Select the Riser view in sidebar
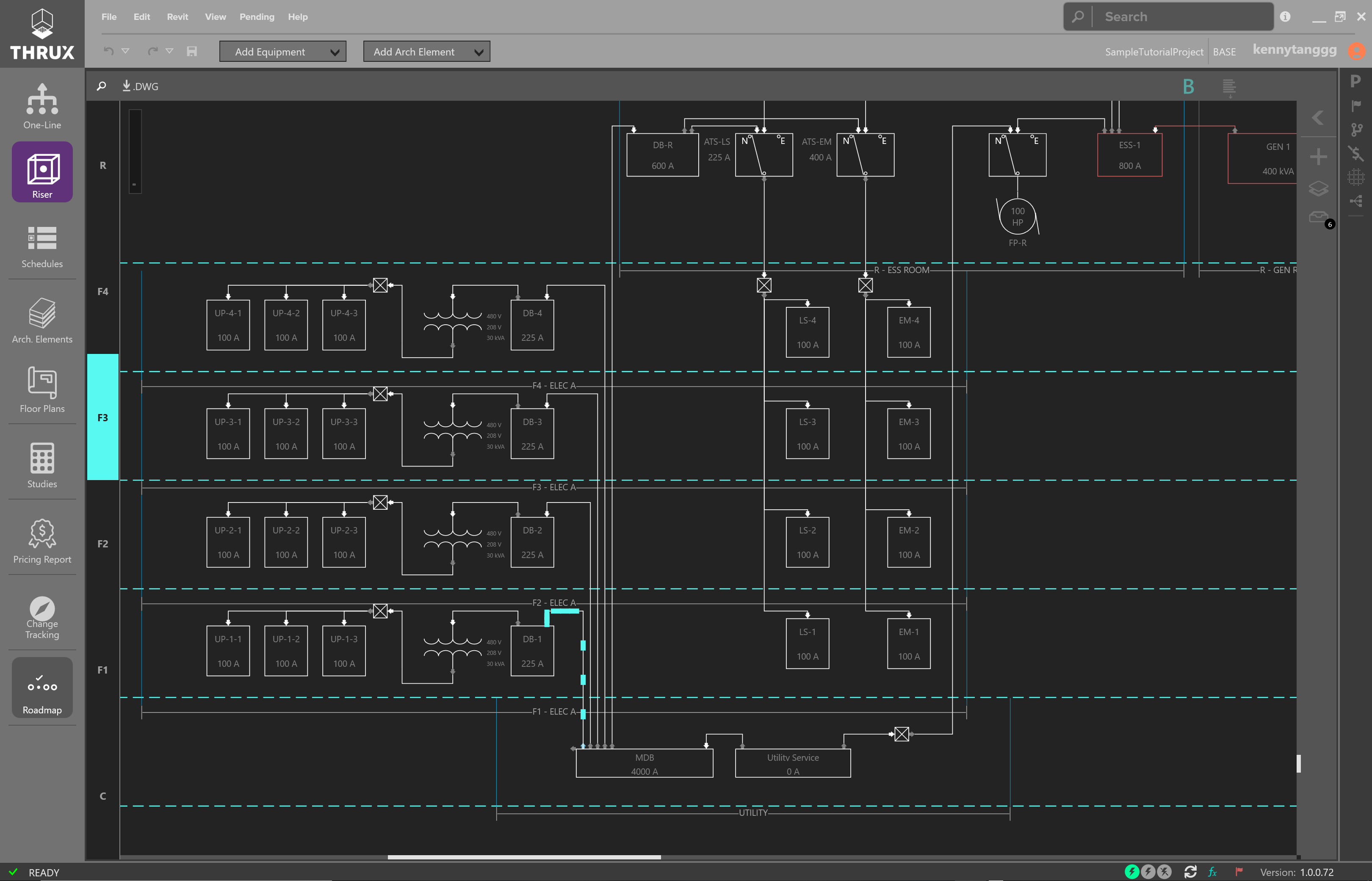The width and height of the screenshot is (1372, 881). tap(42, 171)
